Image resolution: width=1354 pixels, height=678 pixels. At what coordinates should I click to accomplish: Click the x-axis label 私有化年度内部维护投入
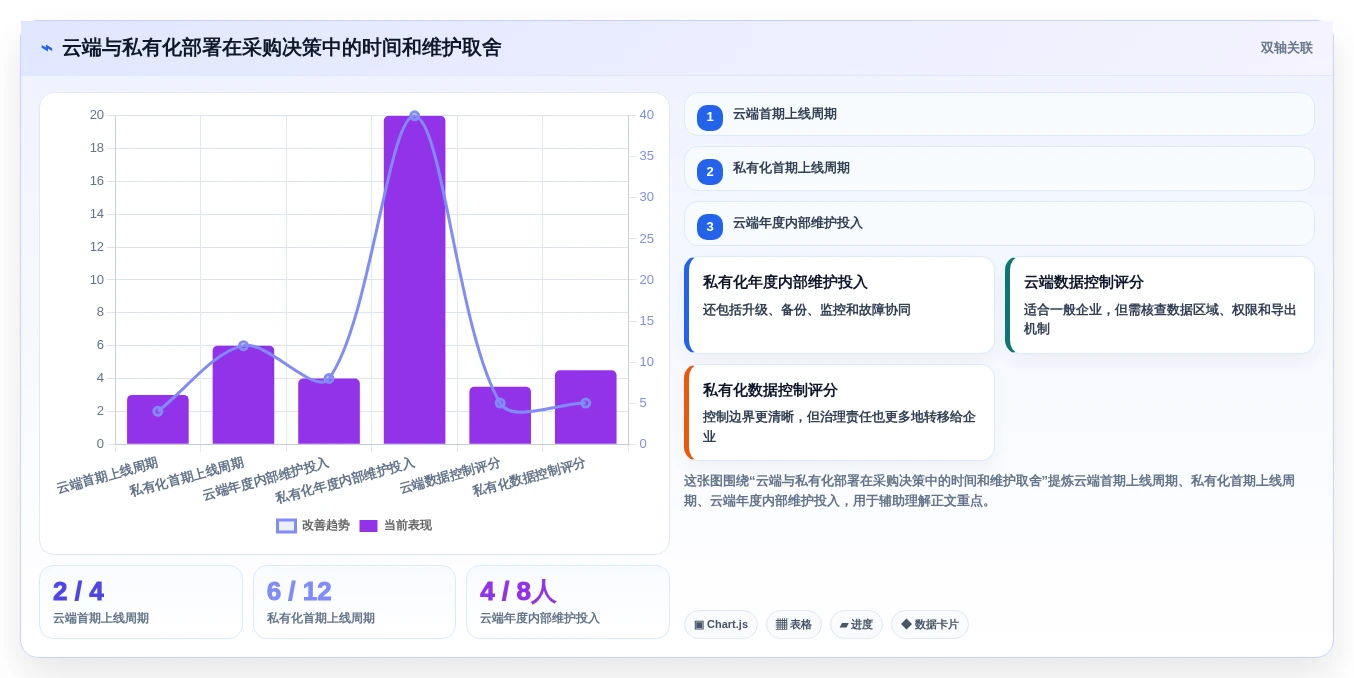coord(345,481)
